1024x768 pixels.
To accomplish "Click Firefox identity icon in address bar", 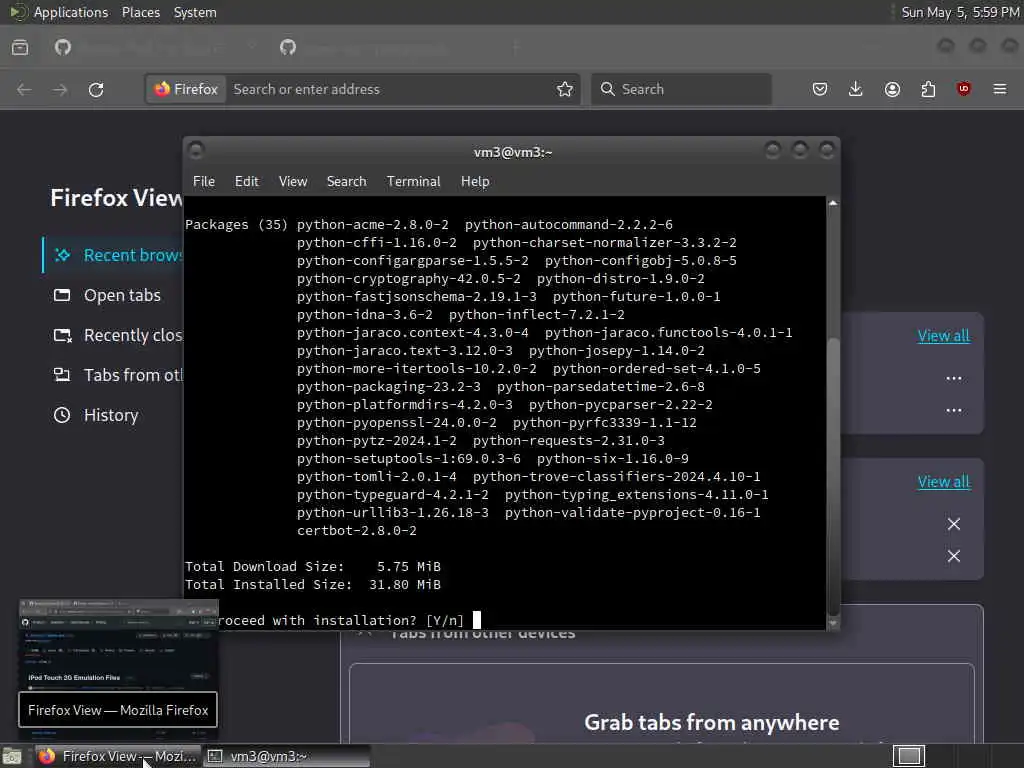I will 187,89.
